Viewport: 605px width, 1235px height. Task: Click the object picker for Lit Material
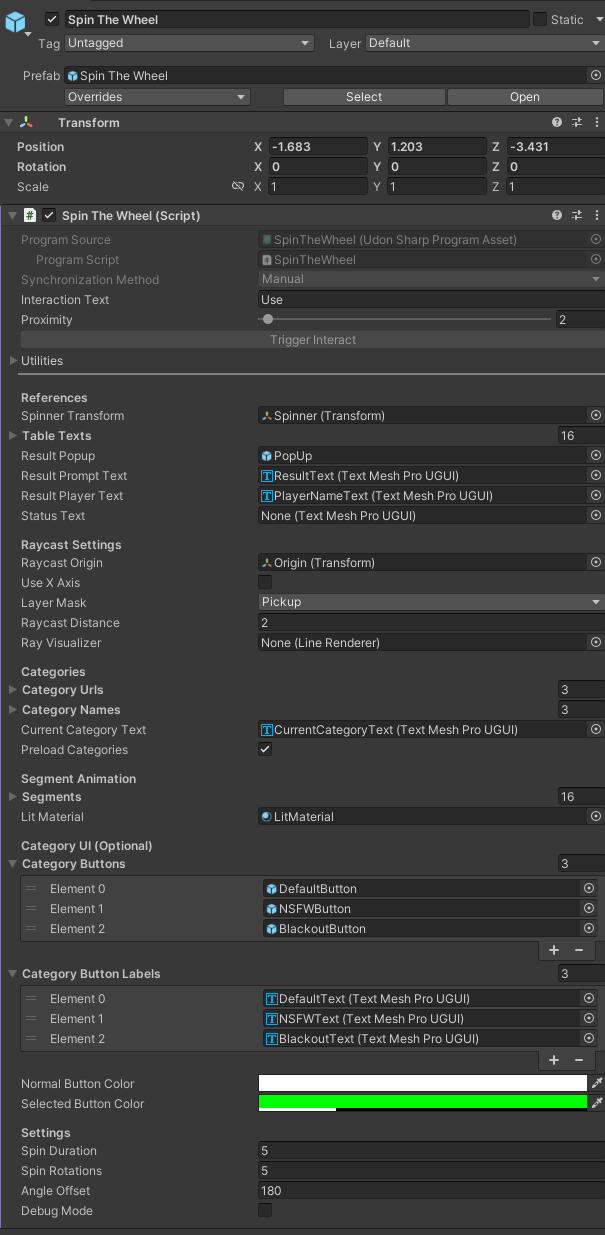[595, 816]
